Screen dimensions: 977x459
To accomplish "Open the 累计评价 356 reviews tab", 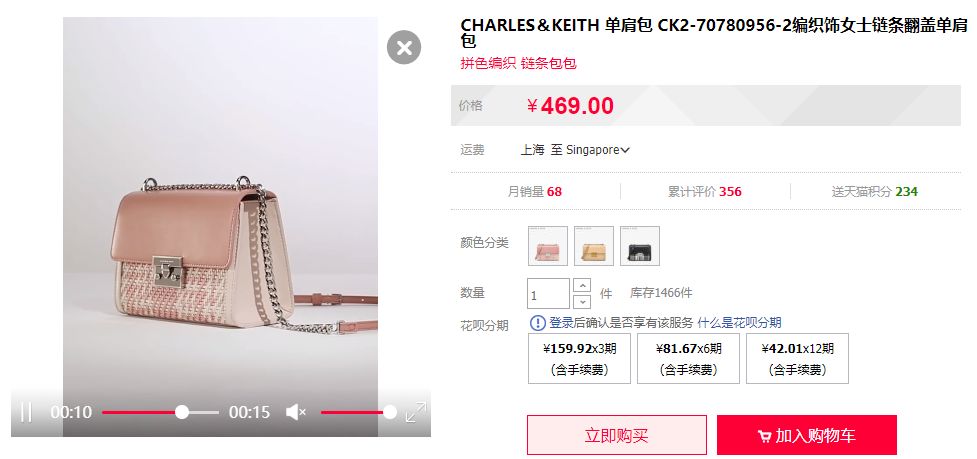I will (x=705, y=192).
